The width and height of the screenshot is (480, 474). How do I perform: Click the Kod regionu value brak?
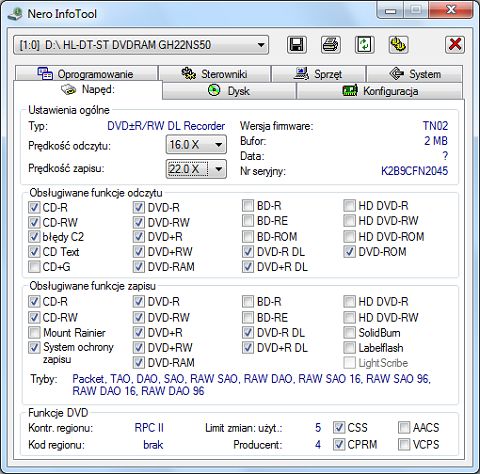click(153, 445)
